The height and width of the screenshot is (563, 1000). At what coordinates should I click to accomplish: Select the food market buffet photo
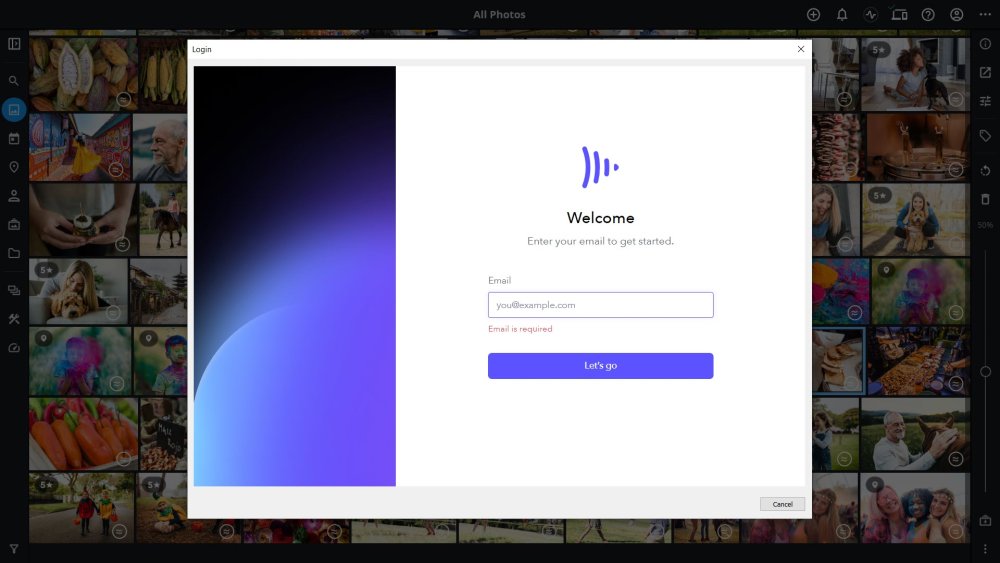tap(918, 361)
